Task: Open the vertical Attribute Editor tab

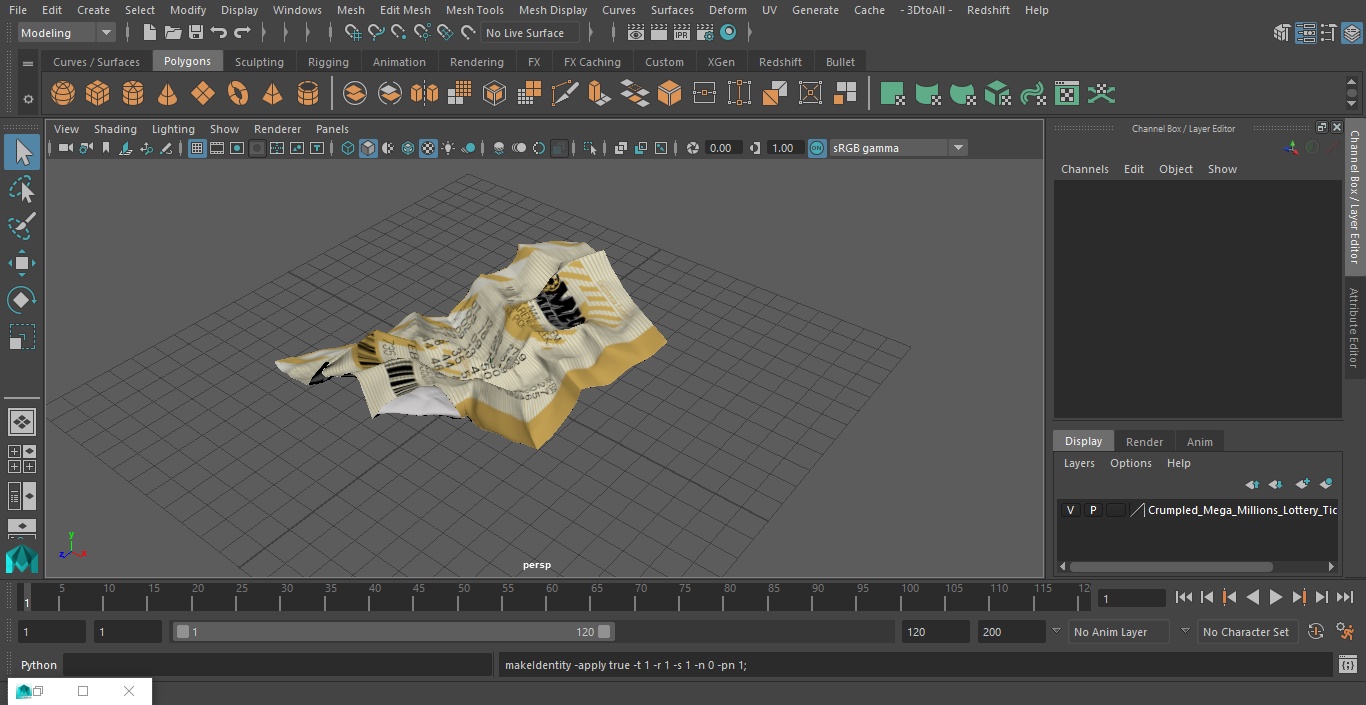Action: tap(1355, 328)
